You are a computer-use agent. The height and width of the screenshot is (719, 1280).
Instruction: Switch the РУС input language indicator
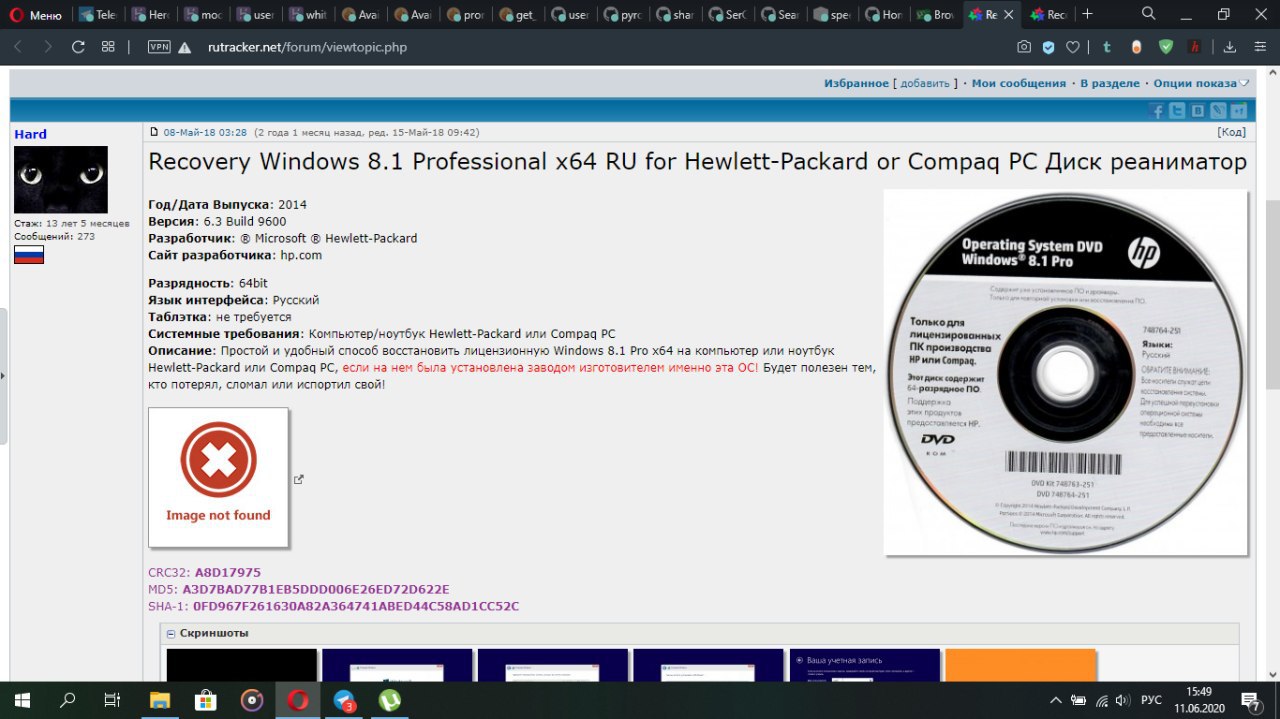tap(1152, 700)
